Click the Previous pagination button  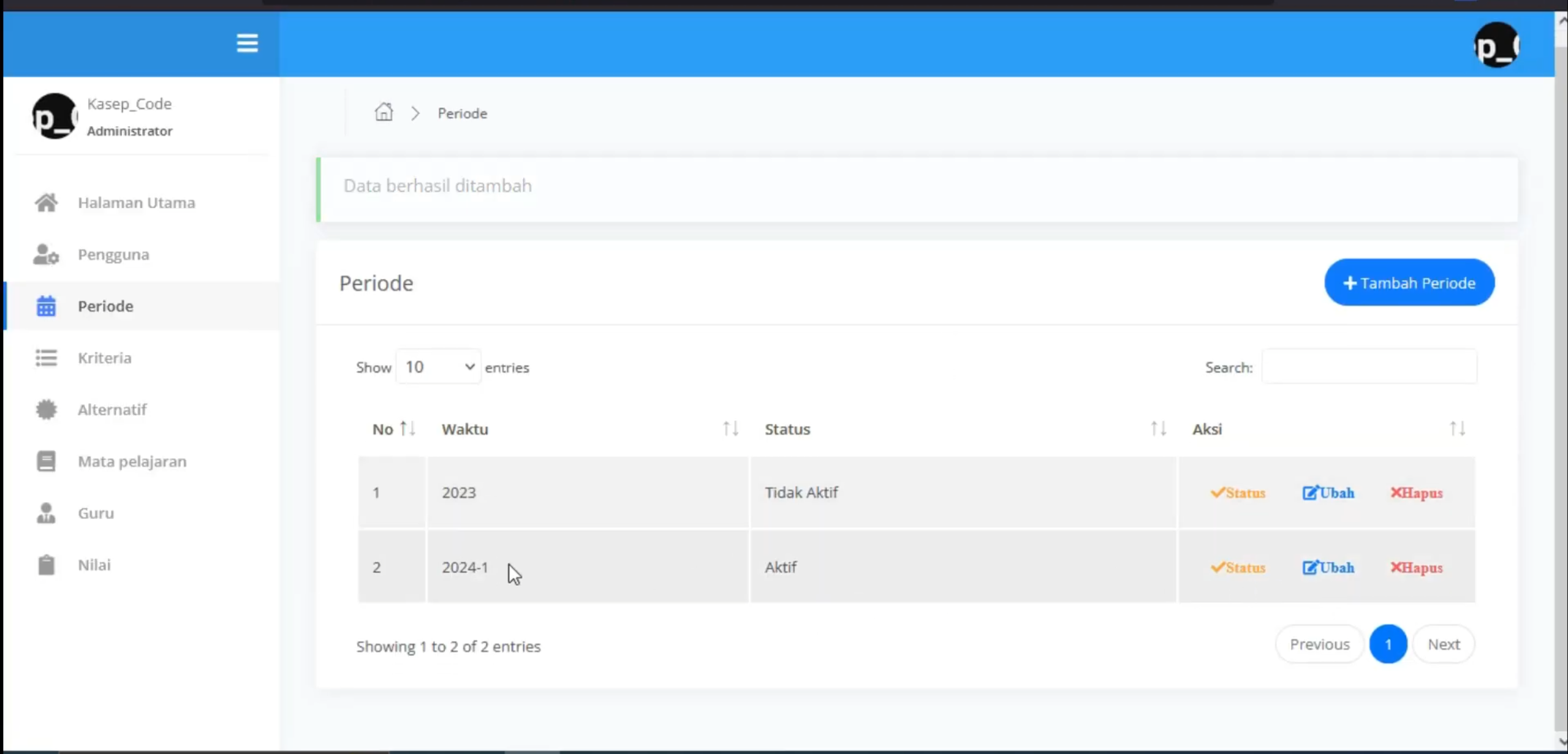pyautogui.click(x=1319, y=644)
